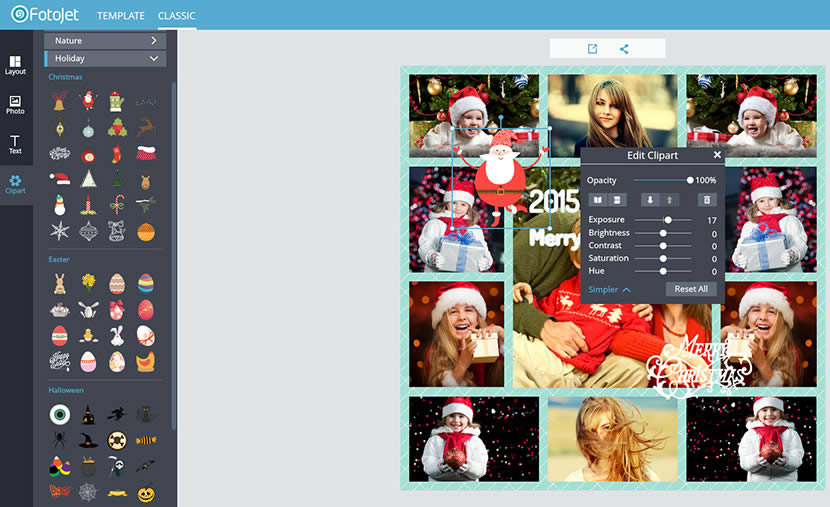Add the green mitten clipart

click(116, 101)
